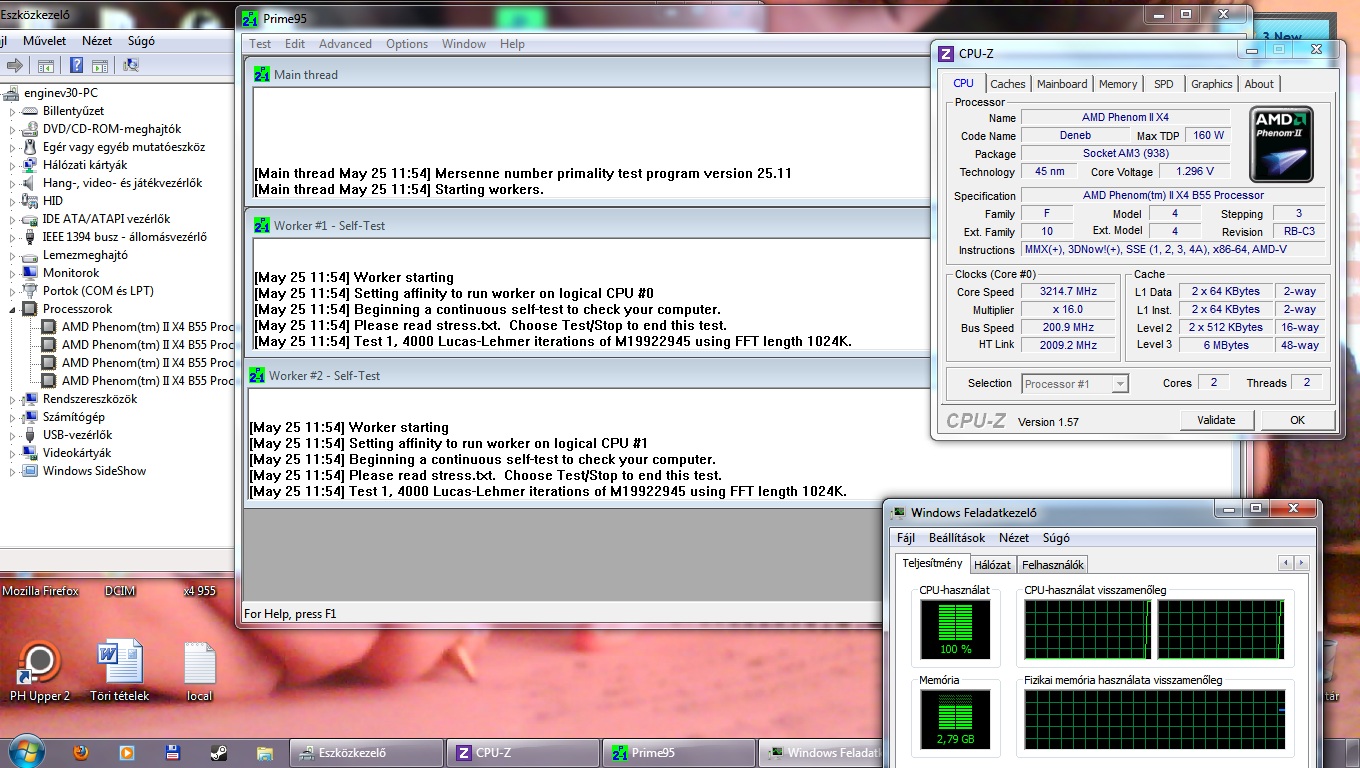
Task: Open the Test menu in Prime95
Action: [x=260, y=44]
